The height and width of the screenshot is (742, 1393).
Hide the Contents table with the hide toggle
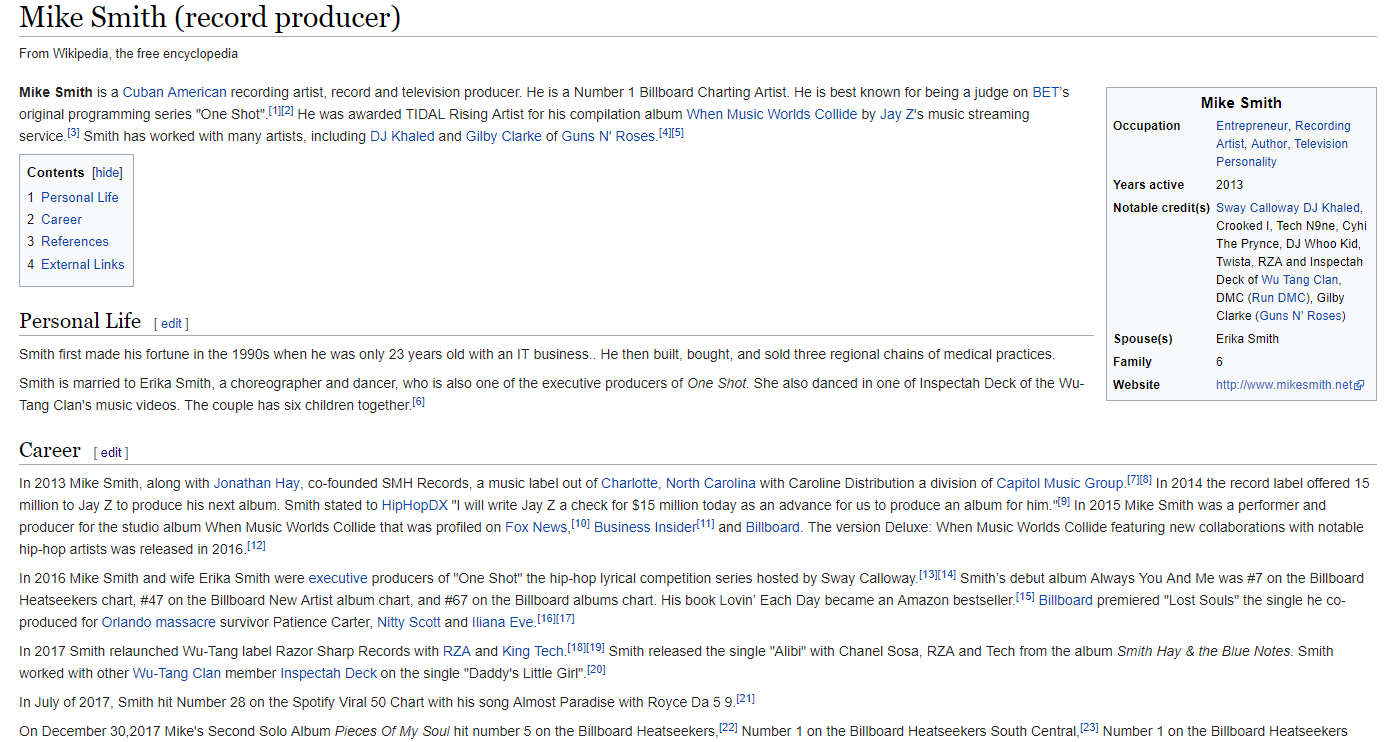[x=108, y=173]
